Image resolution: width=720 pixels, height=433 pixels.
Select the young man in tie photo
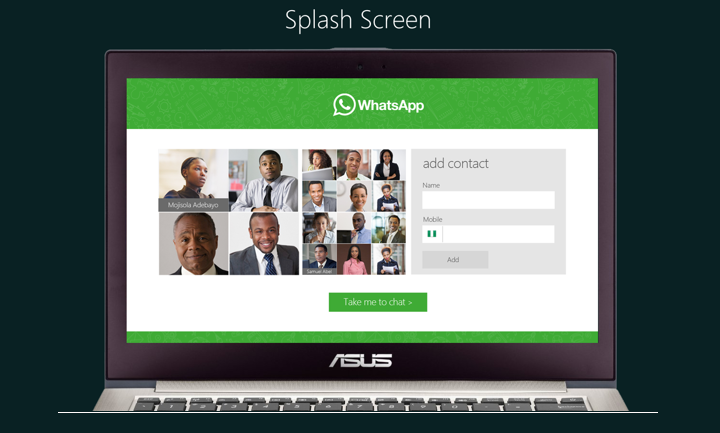(264, 180)
